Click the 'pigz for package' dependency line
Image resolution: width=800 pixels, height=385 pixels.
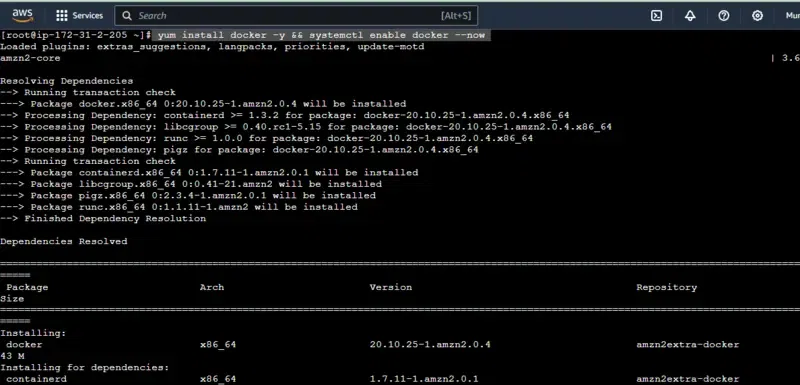(x=239, y=150)
